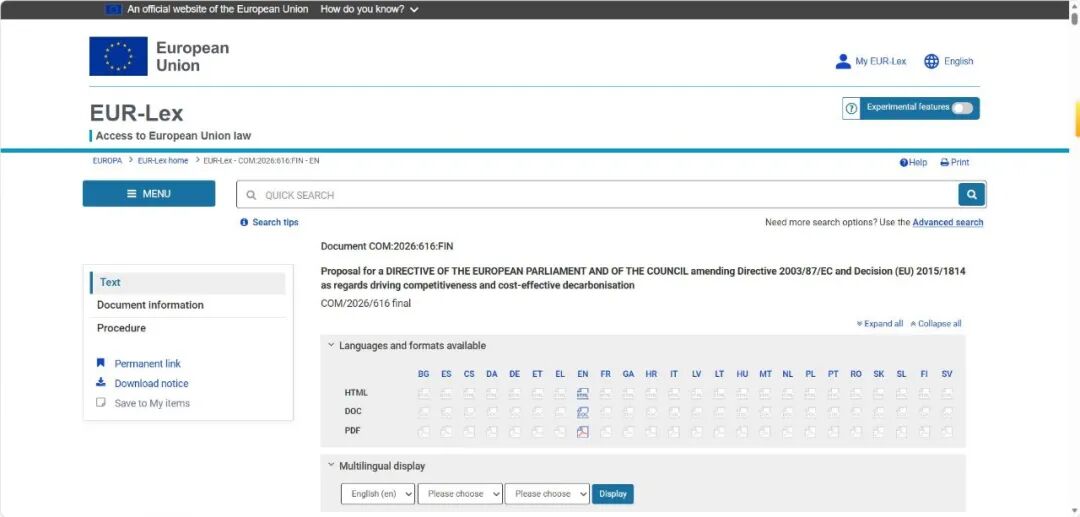Click the Print icon link
This screenshot has height=517, width=1080.
955,162
